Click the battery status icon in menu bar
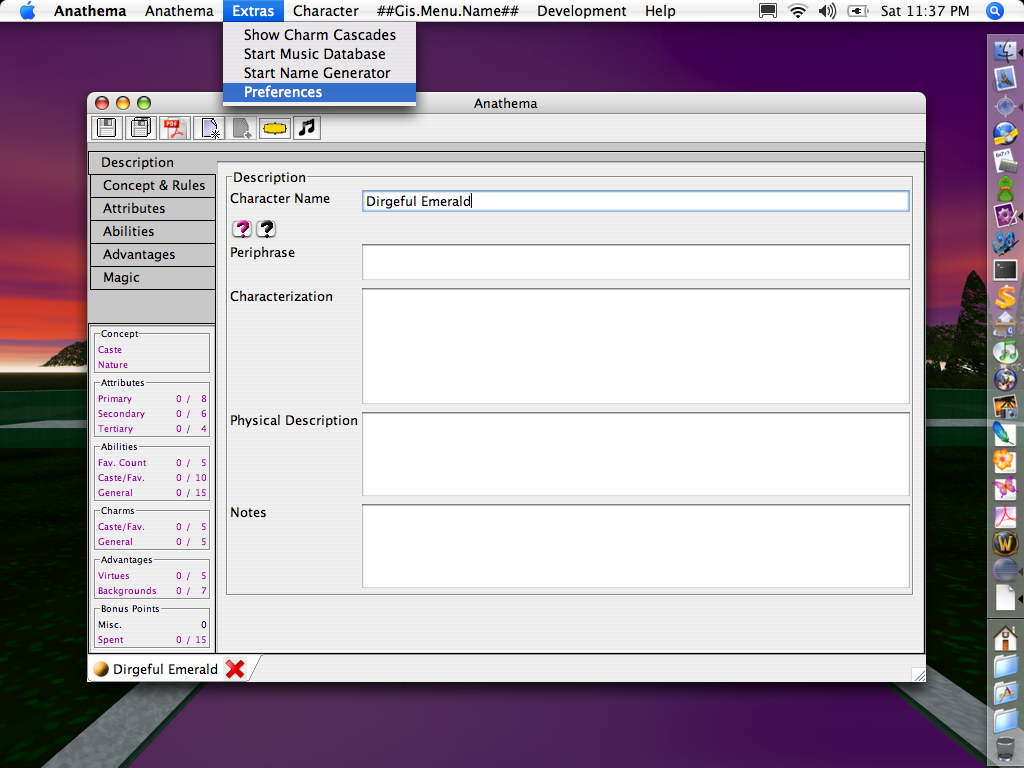Screen dimensions: 1024x768 point(857,11)
